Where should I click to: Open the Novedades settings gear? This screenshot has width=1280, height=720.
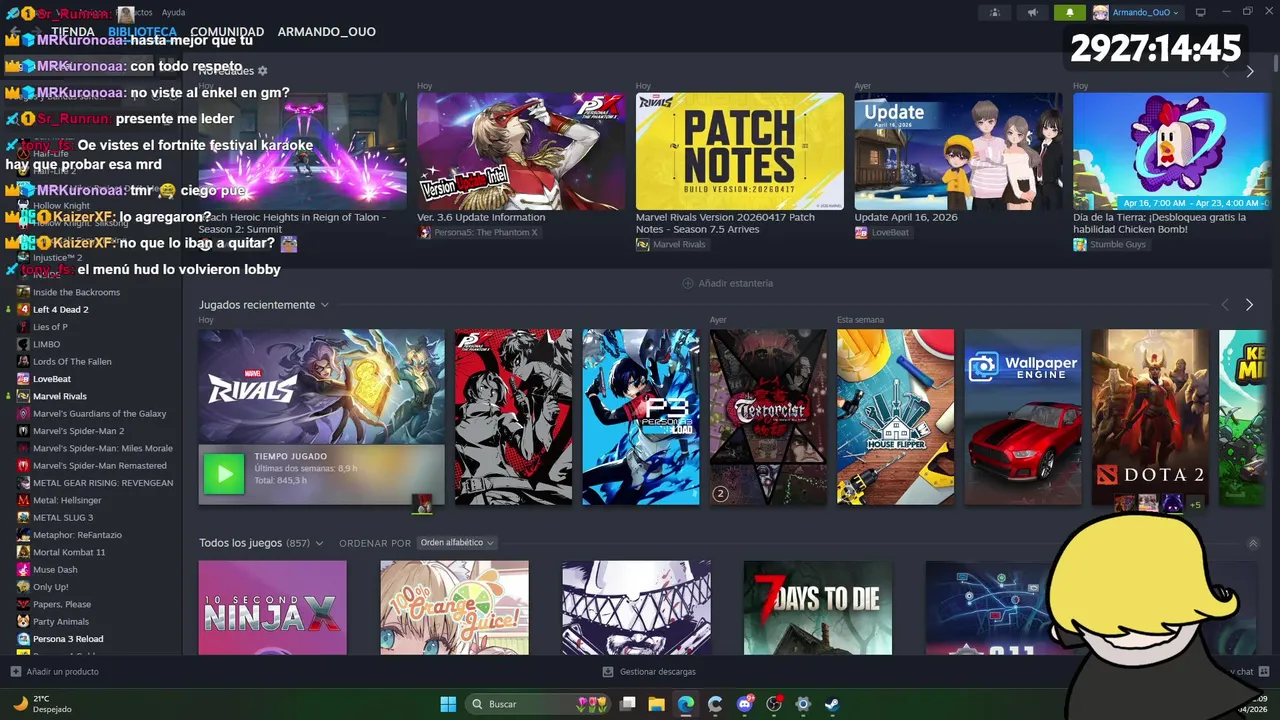(x=263, y=71)
